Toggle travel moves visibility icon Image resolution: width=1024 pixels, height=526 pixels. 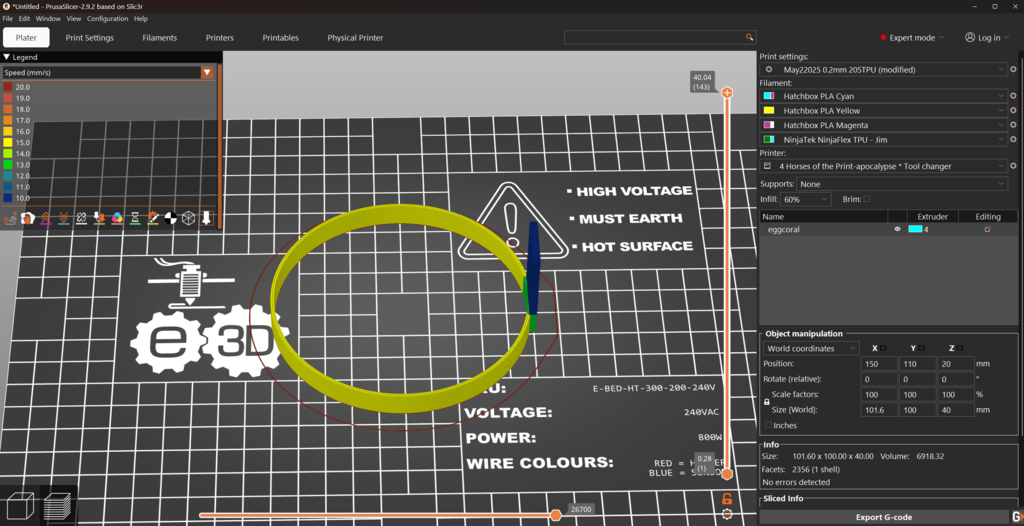tap(10, 218)
